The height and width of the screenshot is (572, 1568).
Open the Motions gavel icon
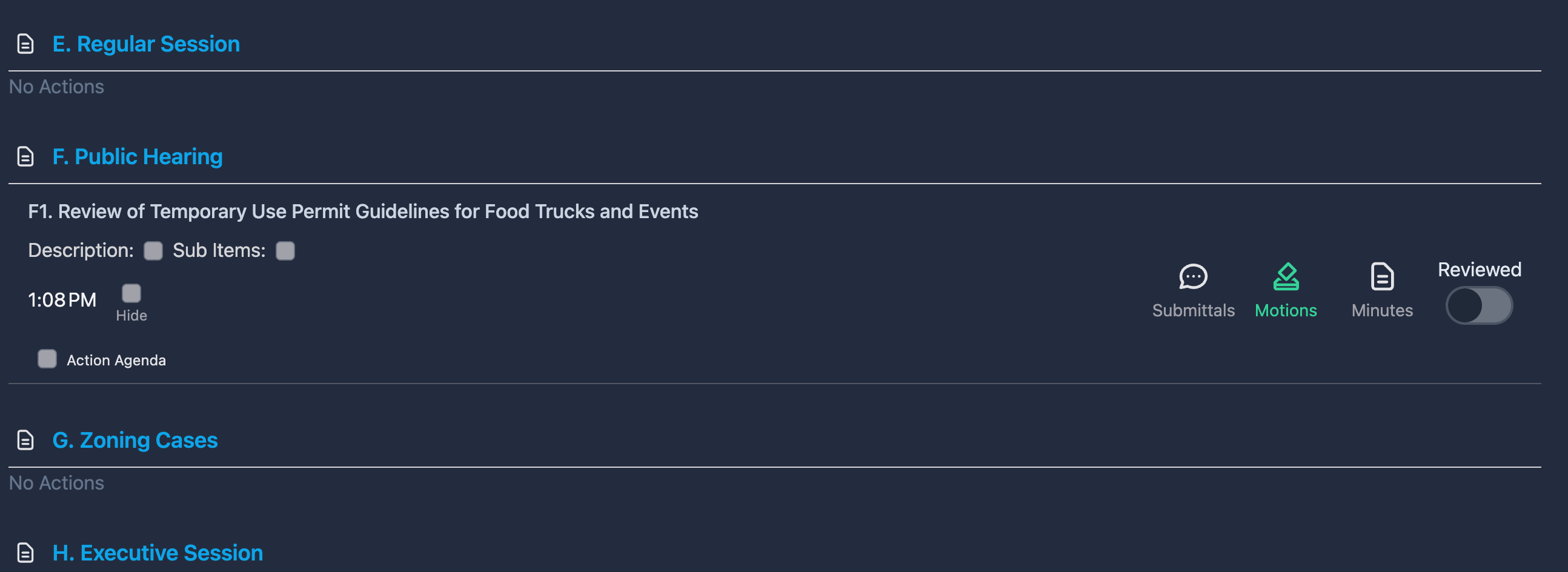coord(1285,277)
